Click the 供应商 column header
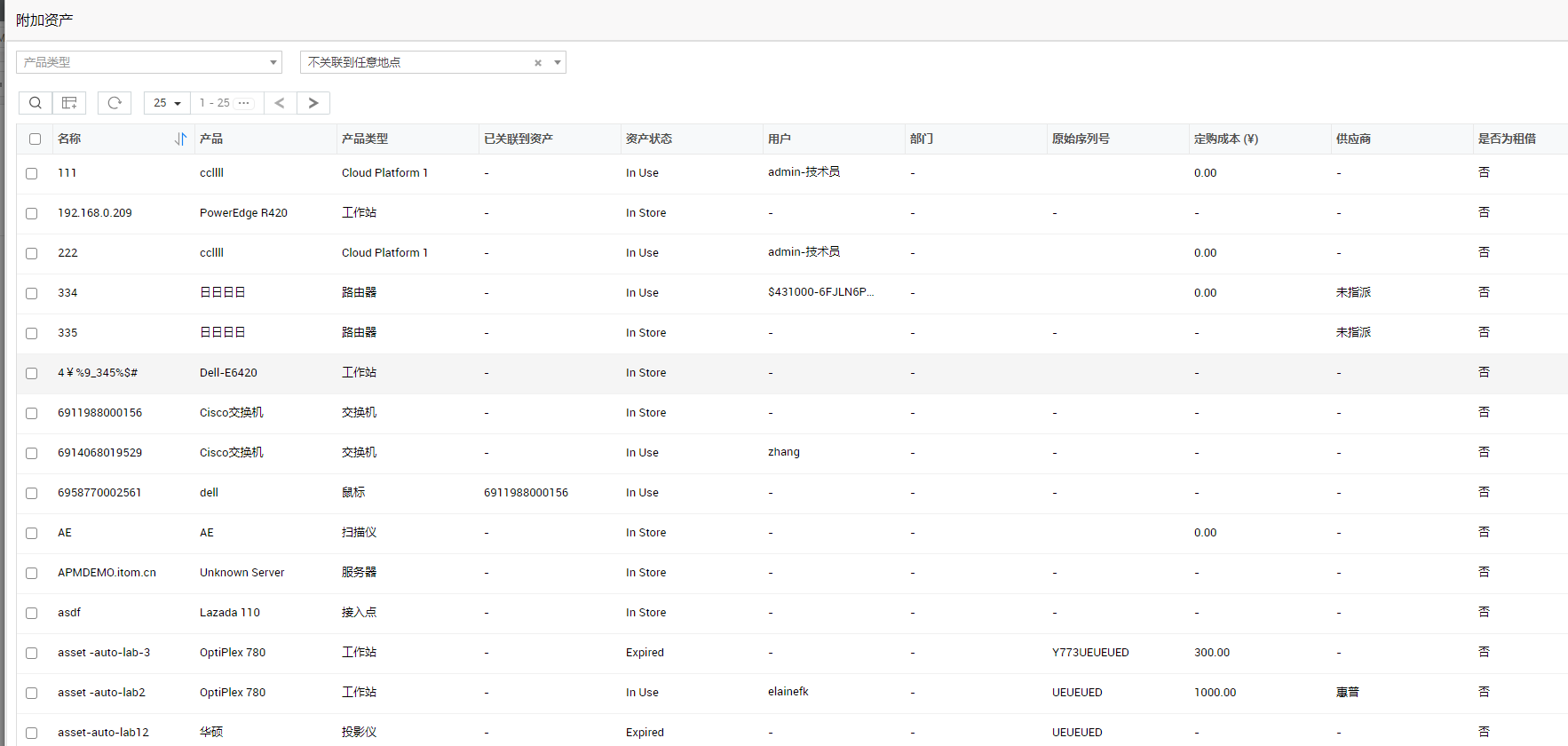The height and width of the screenshot is (746, 1568). [1353, 139]
